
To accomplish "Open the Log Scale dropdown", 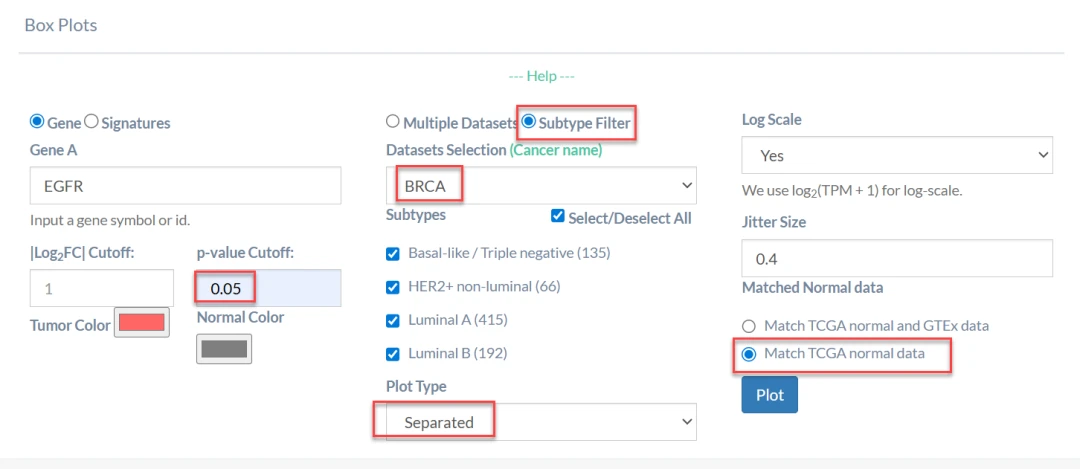I will pos(897,155).
